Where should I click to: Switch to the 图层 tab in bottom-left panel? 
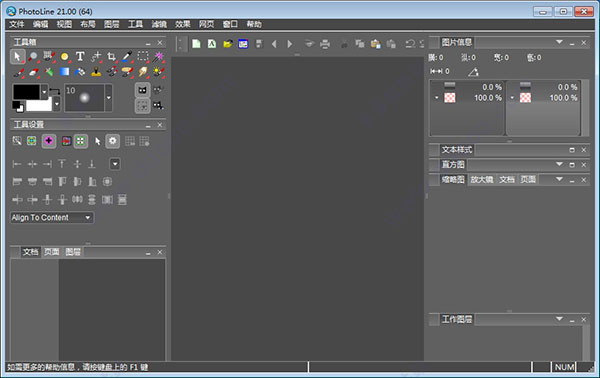click(x=73, y=252)
